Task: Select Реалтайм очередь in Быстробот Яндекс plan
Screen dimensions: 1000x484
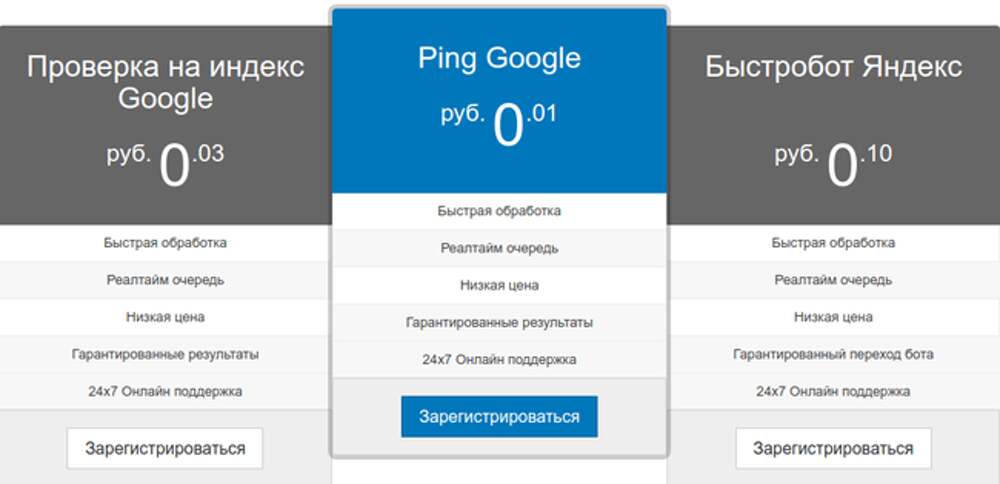Action: pyautogui.click(x=833, y=280)
